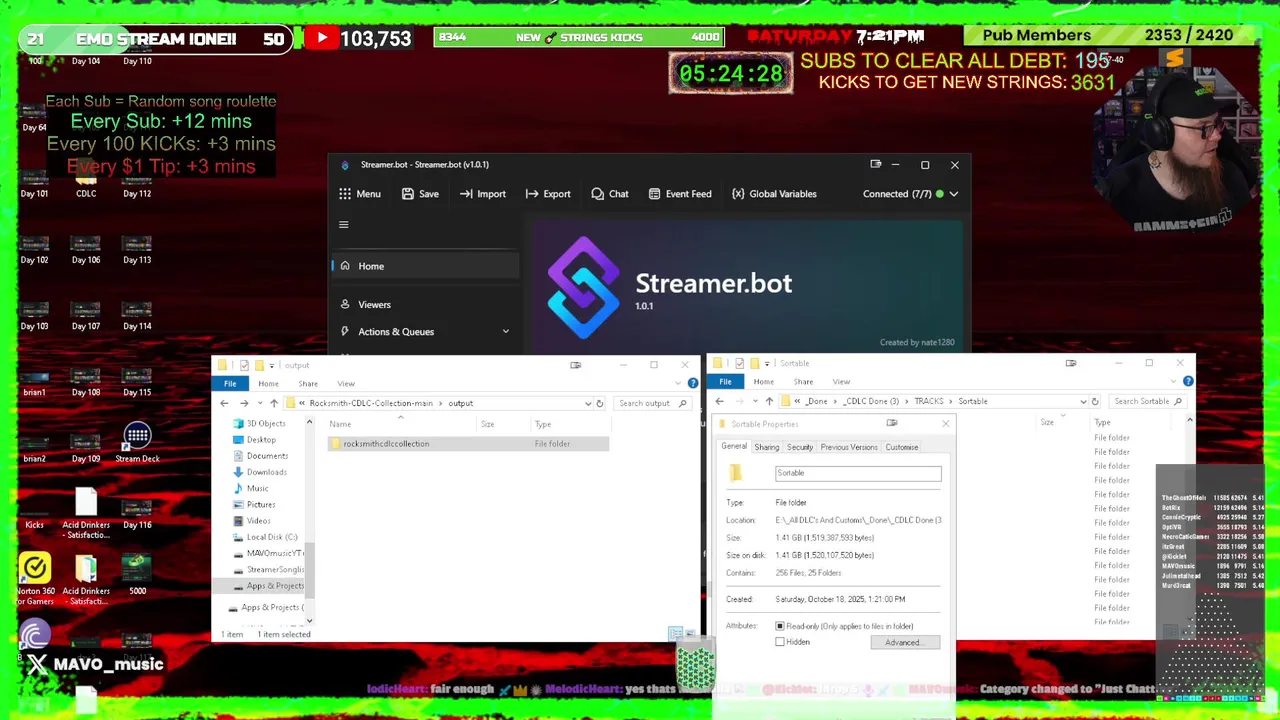Click Refresh icon in output Explorer window
The image size is (1280, 720).
pyautogui.click(x=600, y=403)
